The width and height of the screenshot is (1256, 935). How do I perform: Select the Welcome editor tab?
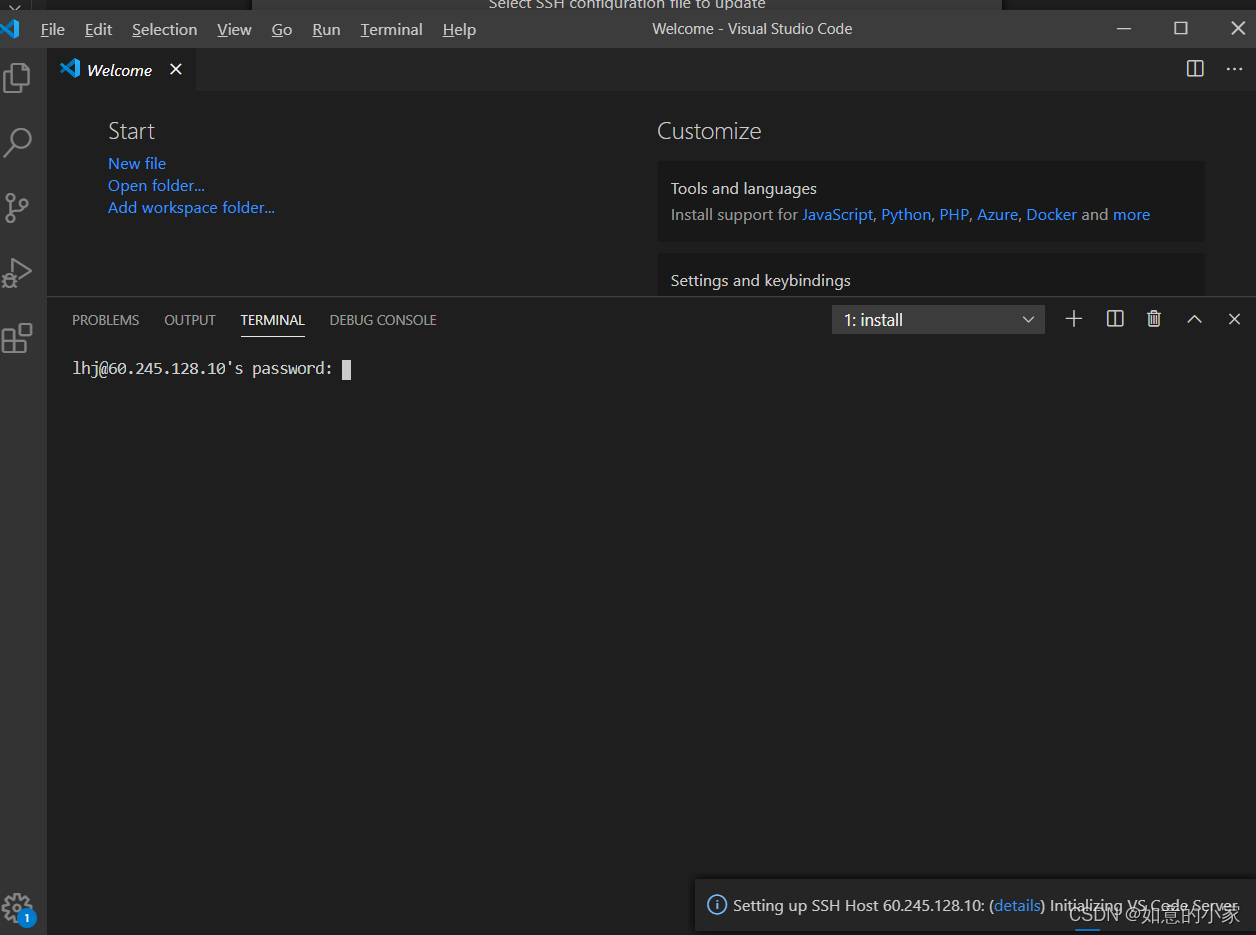(120, 70)
